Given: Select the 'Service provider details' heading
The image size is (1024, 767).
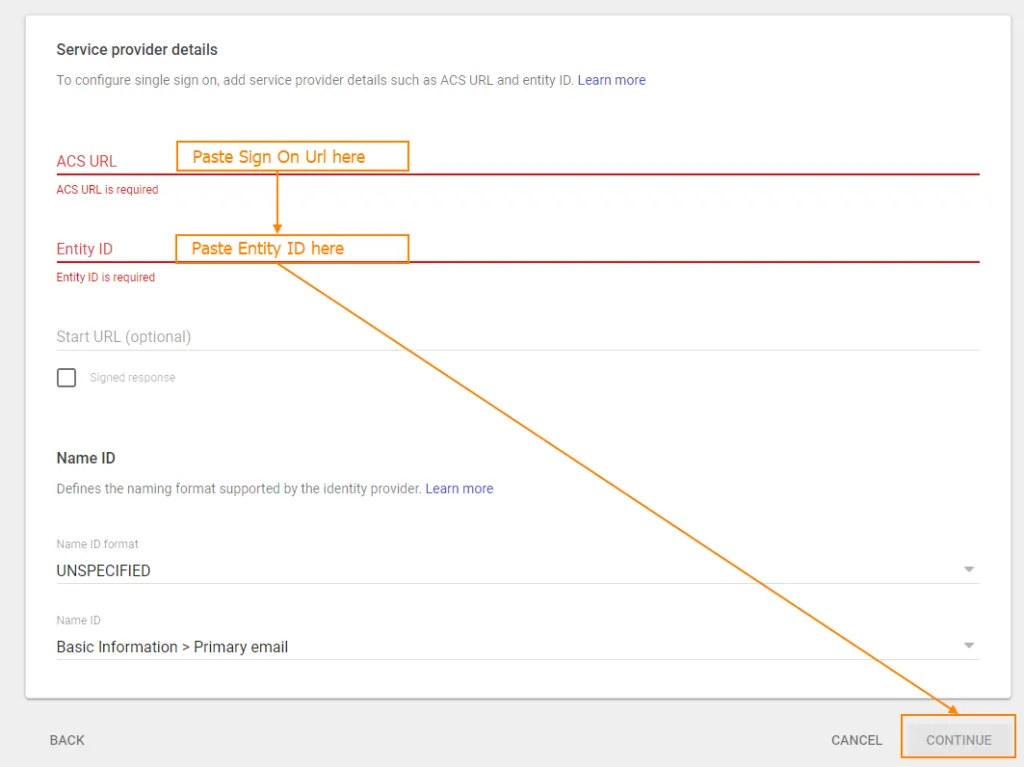Looking at the screenshot, I should 137,50.
